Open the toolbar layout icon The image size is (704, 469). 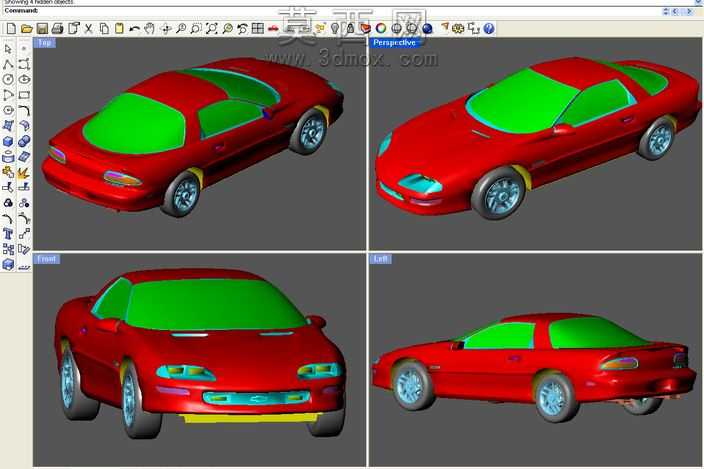[474, 29]
